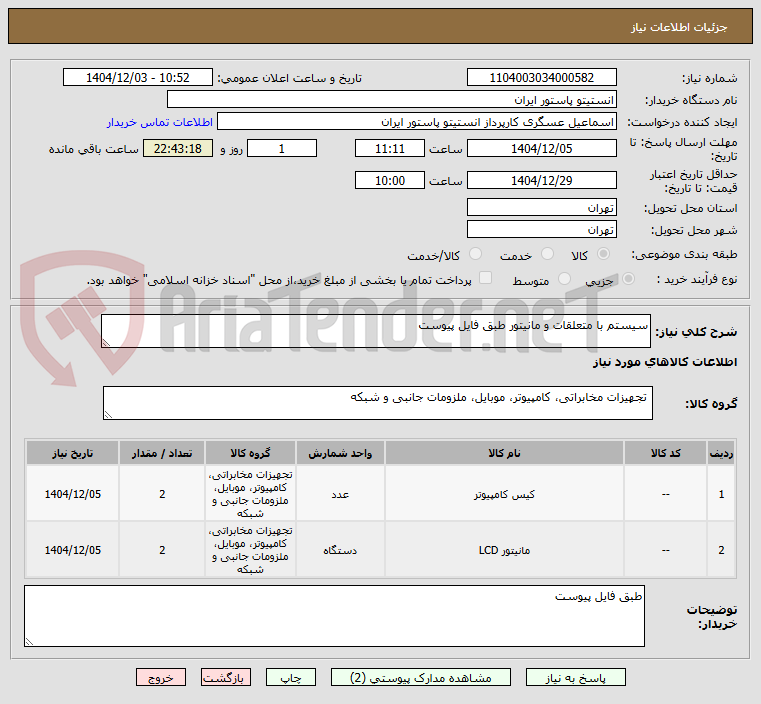
Task: Click quantity 2 in کیس کامپیوتر row
Action: [162, 494]
